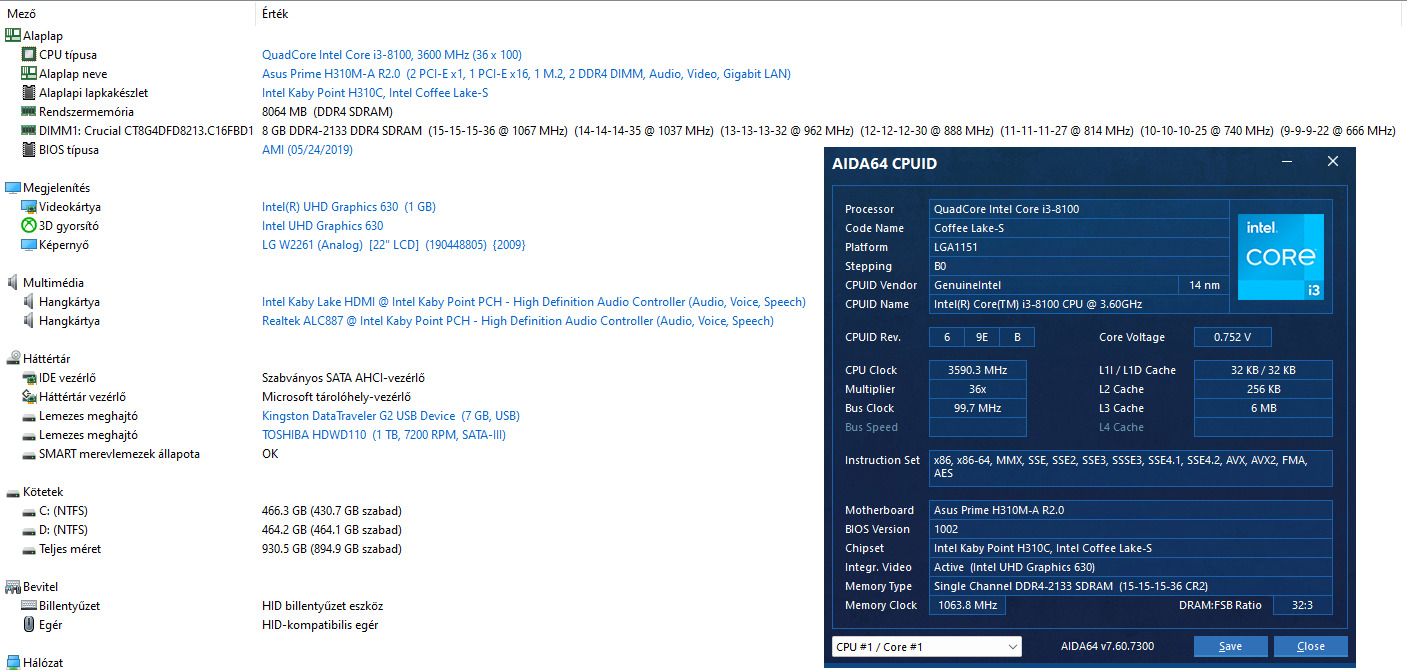Click the speaker icon of Intel Kaby Lake HDMI Hangkártya

[x=29, y=302]
